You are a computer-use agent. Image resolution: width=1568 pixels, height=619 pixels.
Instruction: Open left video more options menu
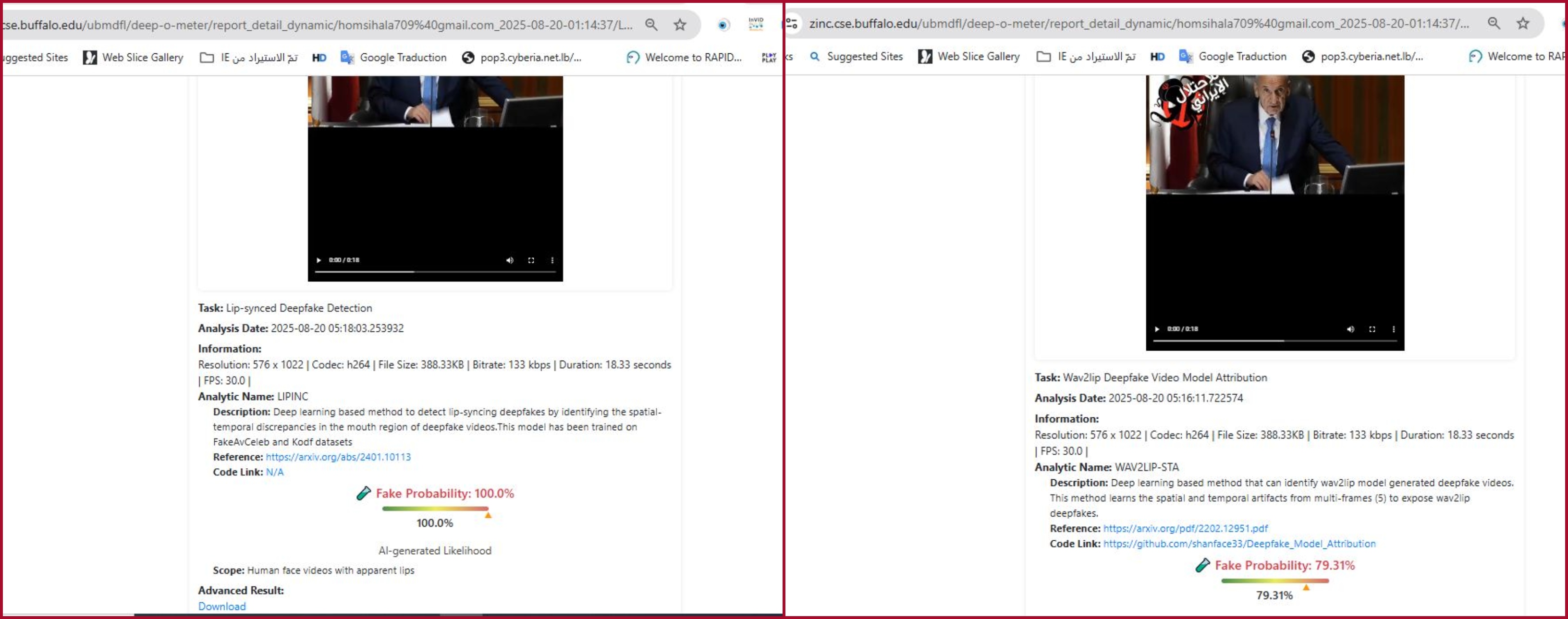pos(552,260)
